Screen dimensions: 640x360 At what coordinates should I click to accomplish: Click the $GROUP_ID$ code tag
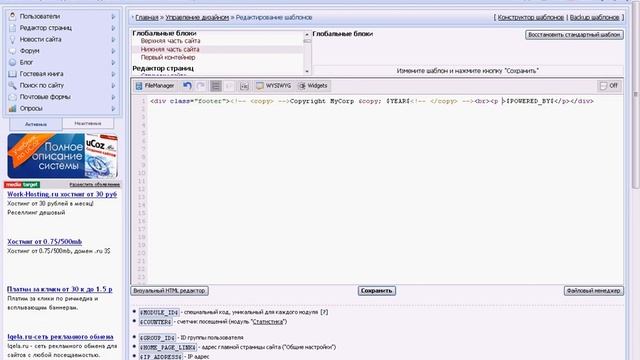click(x=157, y=338)
